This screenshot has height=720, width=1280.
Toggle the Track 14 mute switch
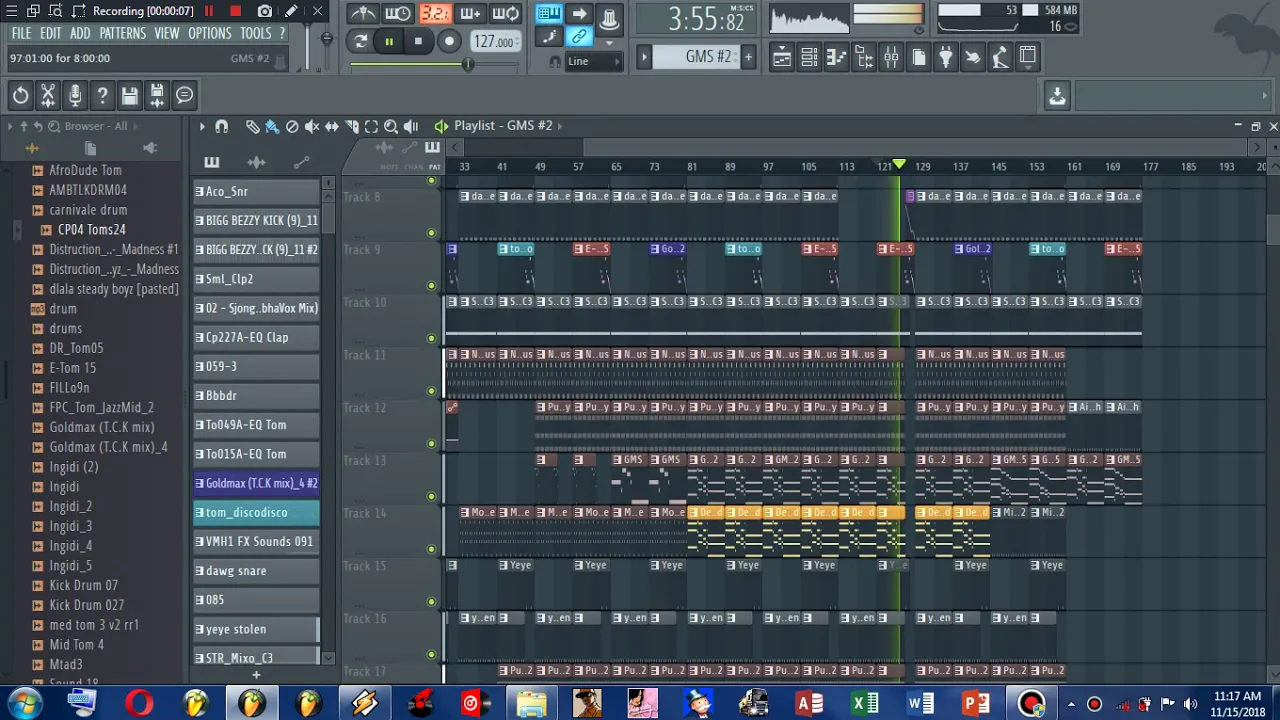(432, 549)
